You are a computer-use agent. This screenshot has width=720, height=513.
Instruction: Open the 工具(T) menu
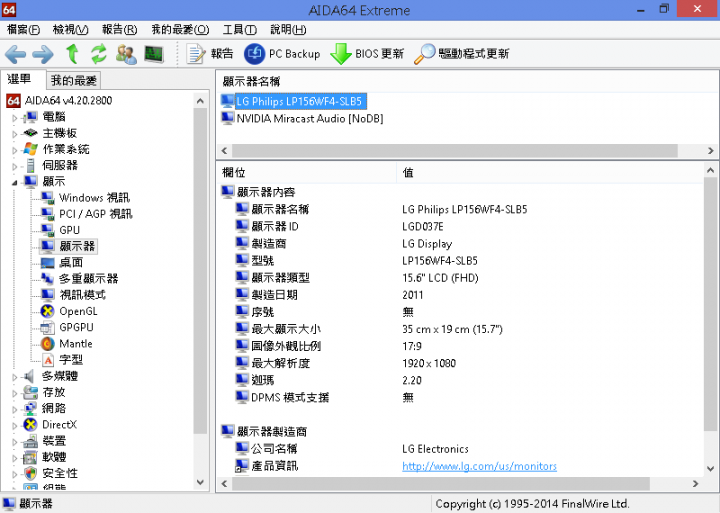tap(239, 30)
